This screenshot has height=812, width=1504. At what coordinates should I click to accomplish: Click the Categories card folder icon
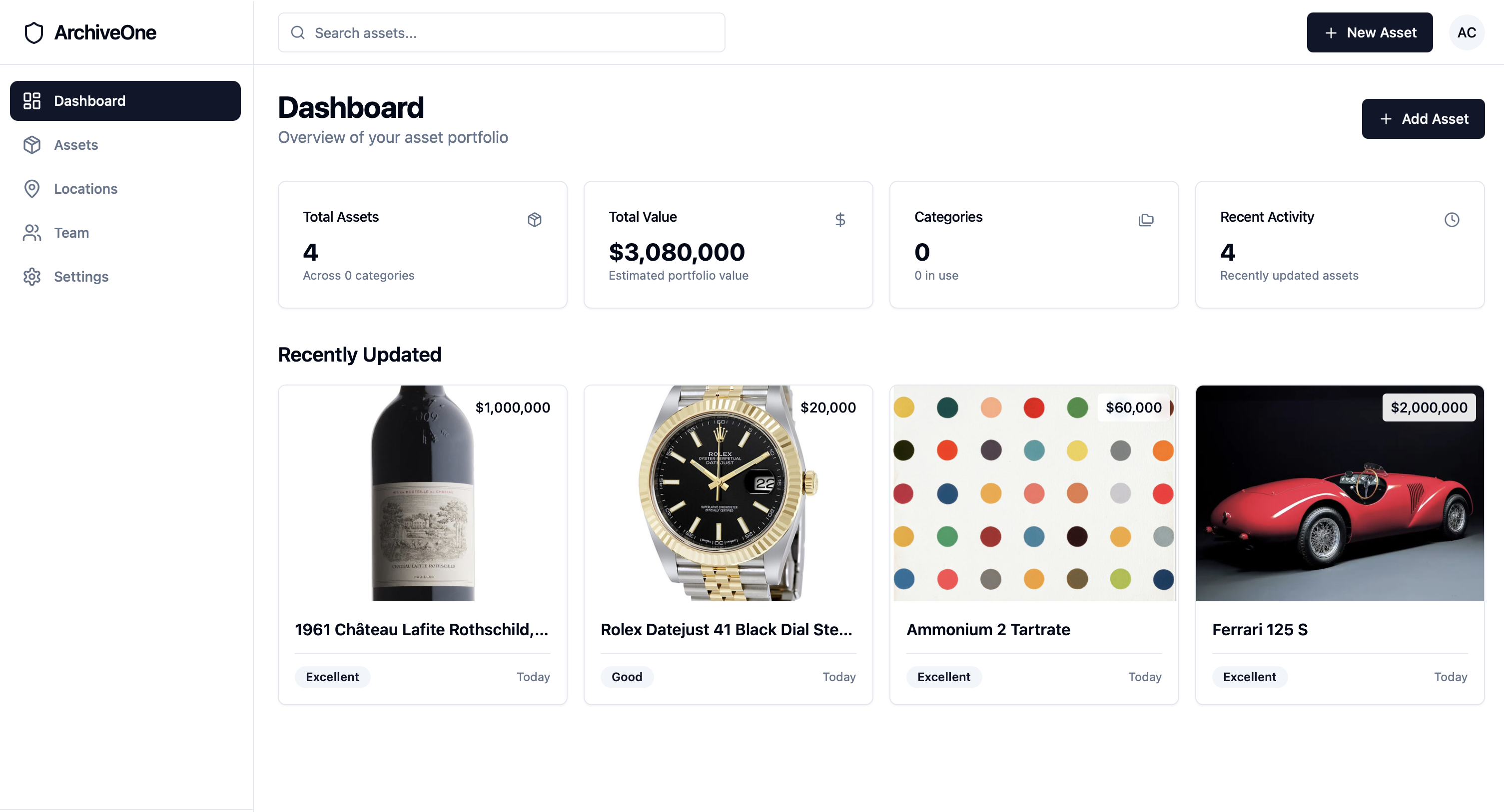[1146, 220]
